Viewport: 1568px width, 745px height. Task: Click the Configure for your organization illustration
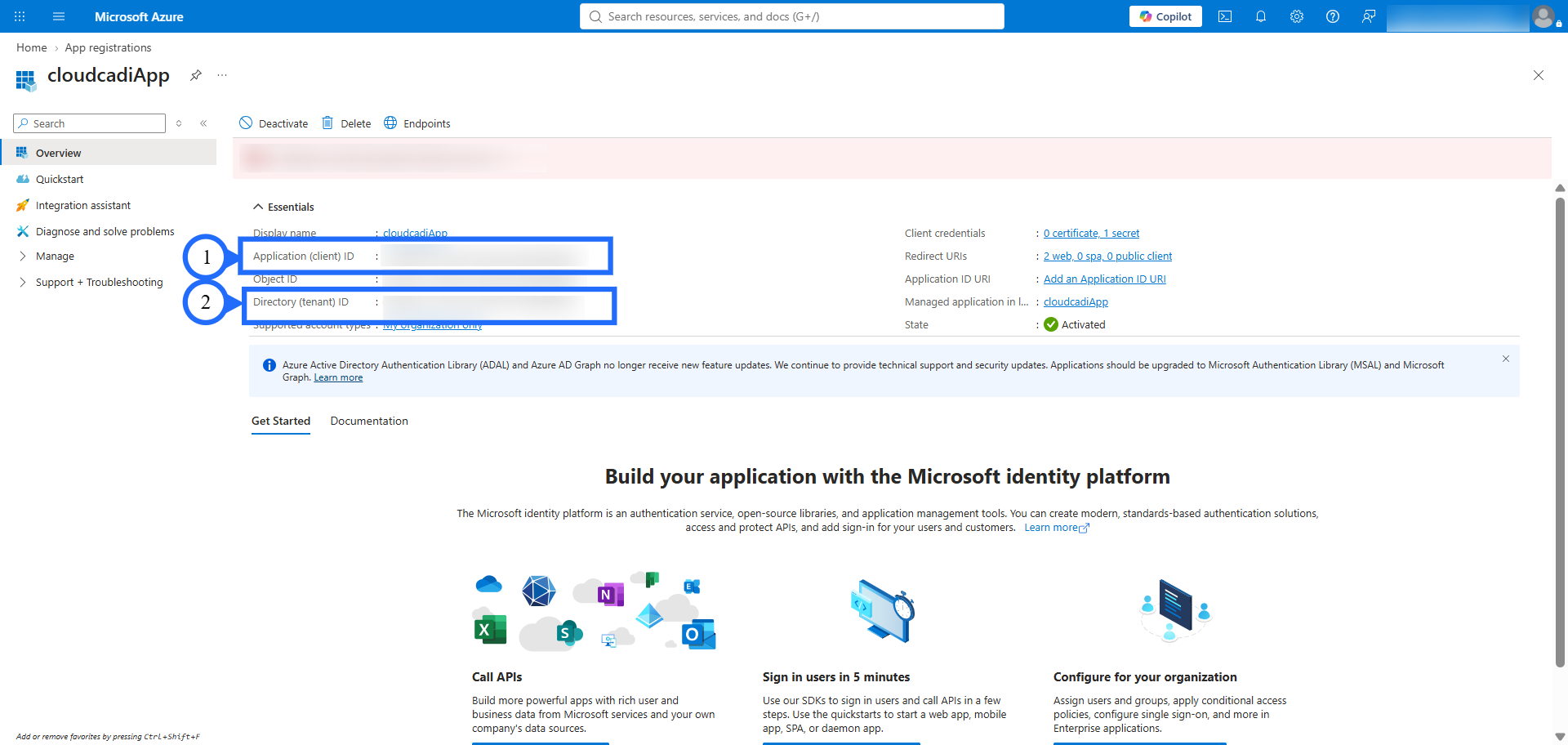tap(1174, 609)
